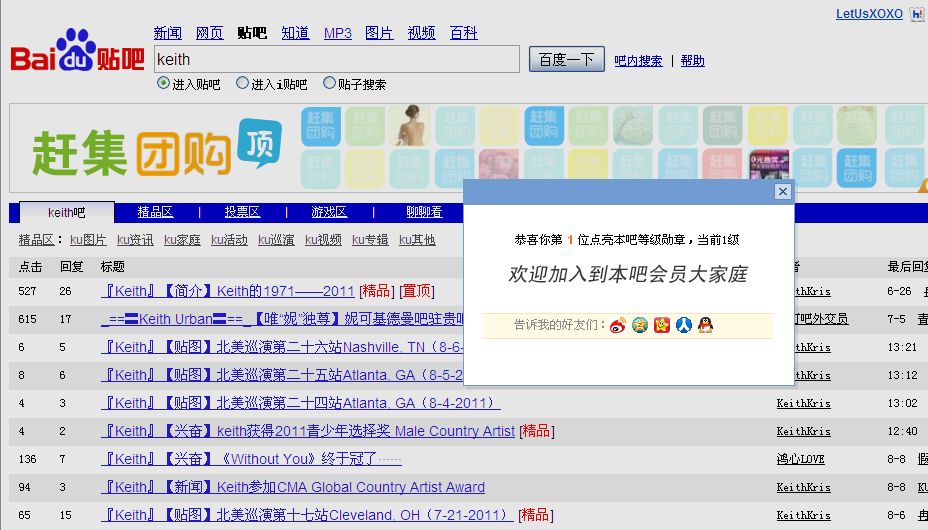Switch to the 聊聊看 tab
Viewport: 928px width, 530px height.
tap(424, 212)
